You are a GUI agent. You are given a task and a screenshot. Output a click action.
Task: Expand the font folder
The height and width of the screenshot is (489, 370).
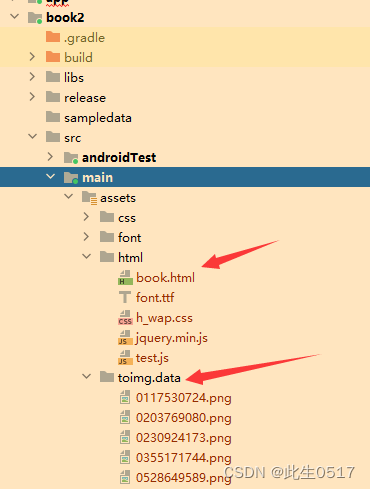(x=86, y=237)
